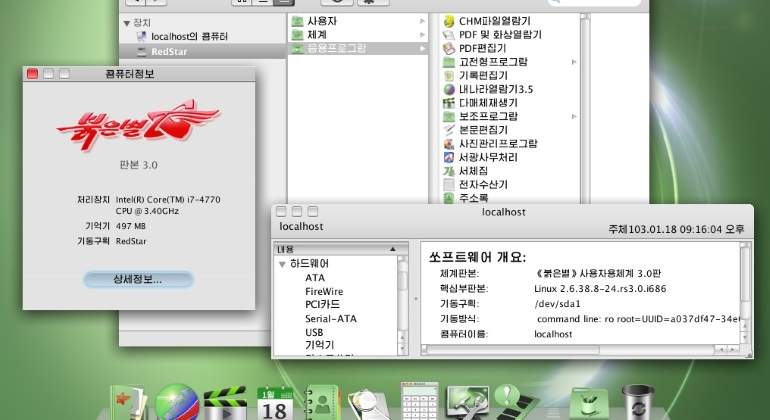Click the 쏘프트웨어 개요: heading

[x=477, y=257]
